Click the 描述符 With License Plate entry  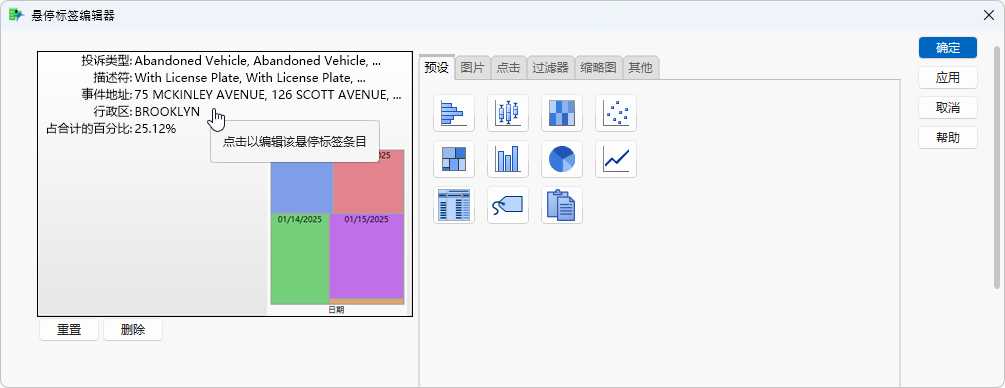[x=229, y=78]
